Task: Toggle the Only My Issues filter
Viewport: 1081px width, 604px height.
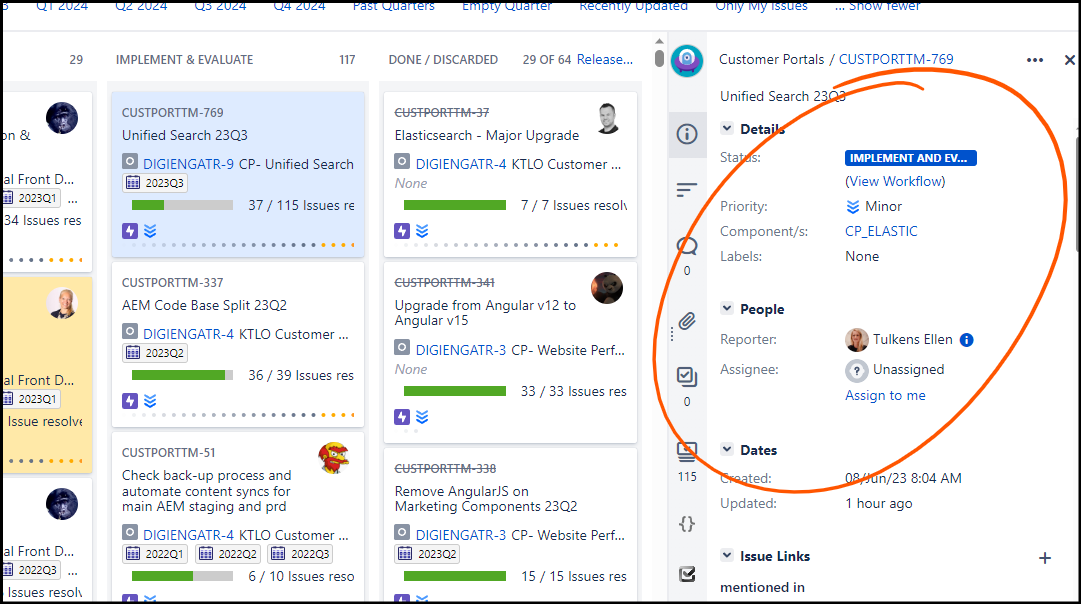Action: click(x=761, y=6)
